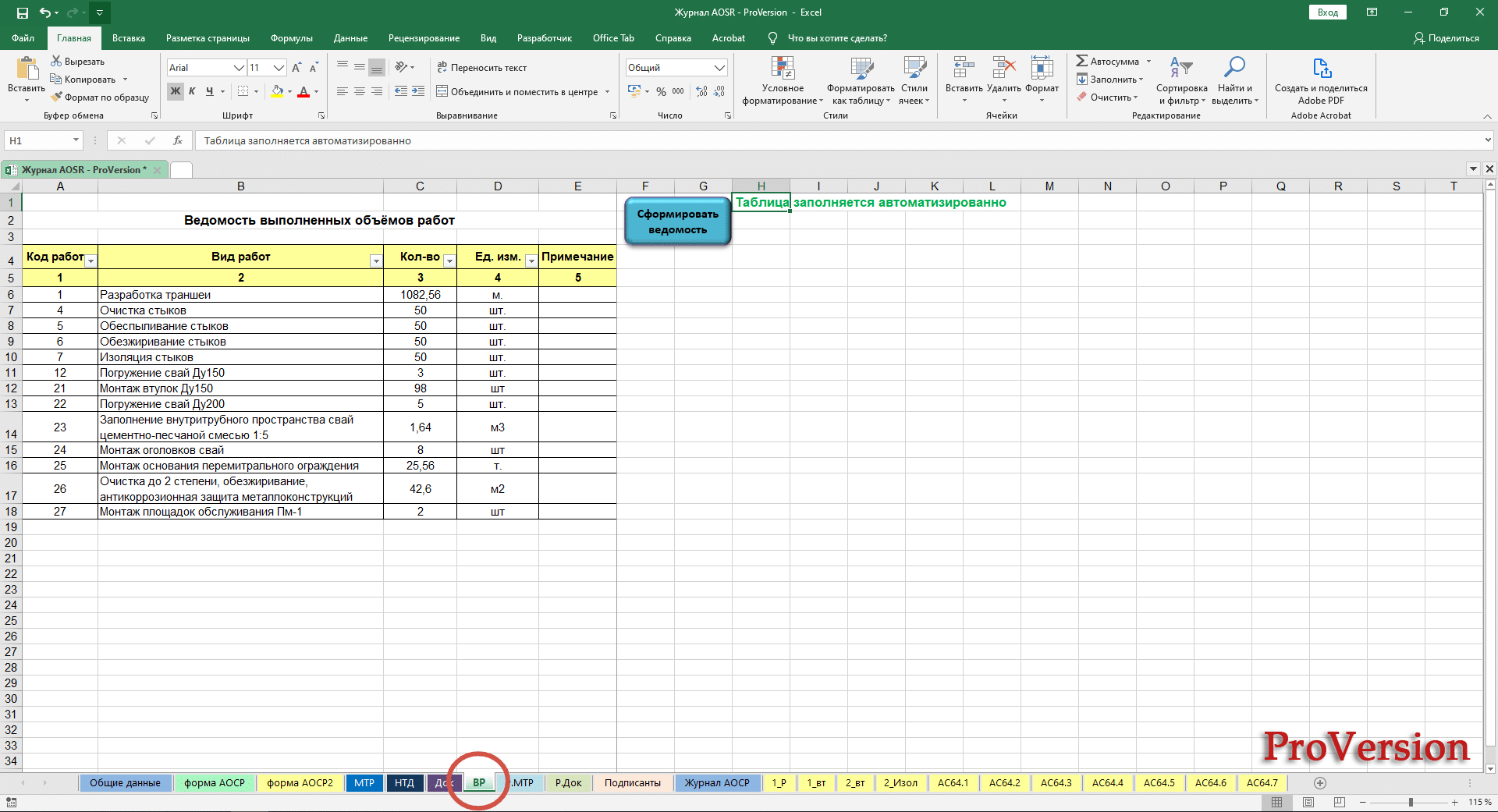Click the Find and Select magnifier icon

point(1234,68)
